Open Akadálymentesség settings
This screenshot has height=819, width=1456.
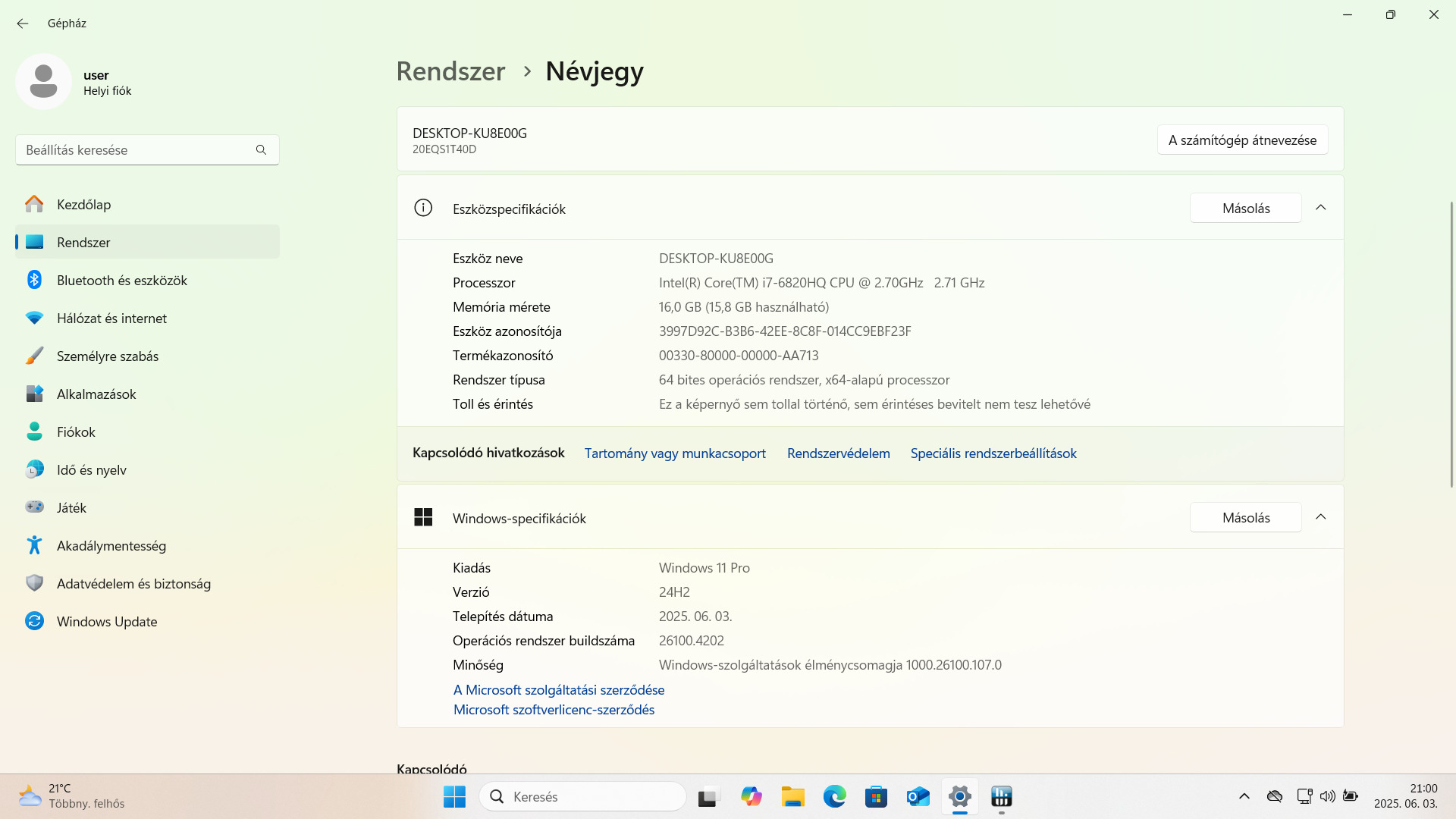click(x=111, y=546)
